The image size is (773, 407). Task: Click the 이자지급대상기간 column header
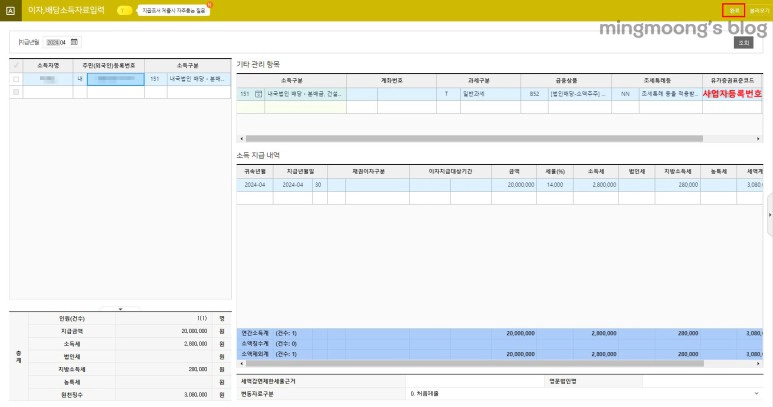(451, 171)
